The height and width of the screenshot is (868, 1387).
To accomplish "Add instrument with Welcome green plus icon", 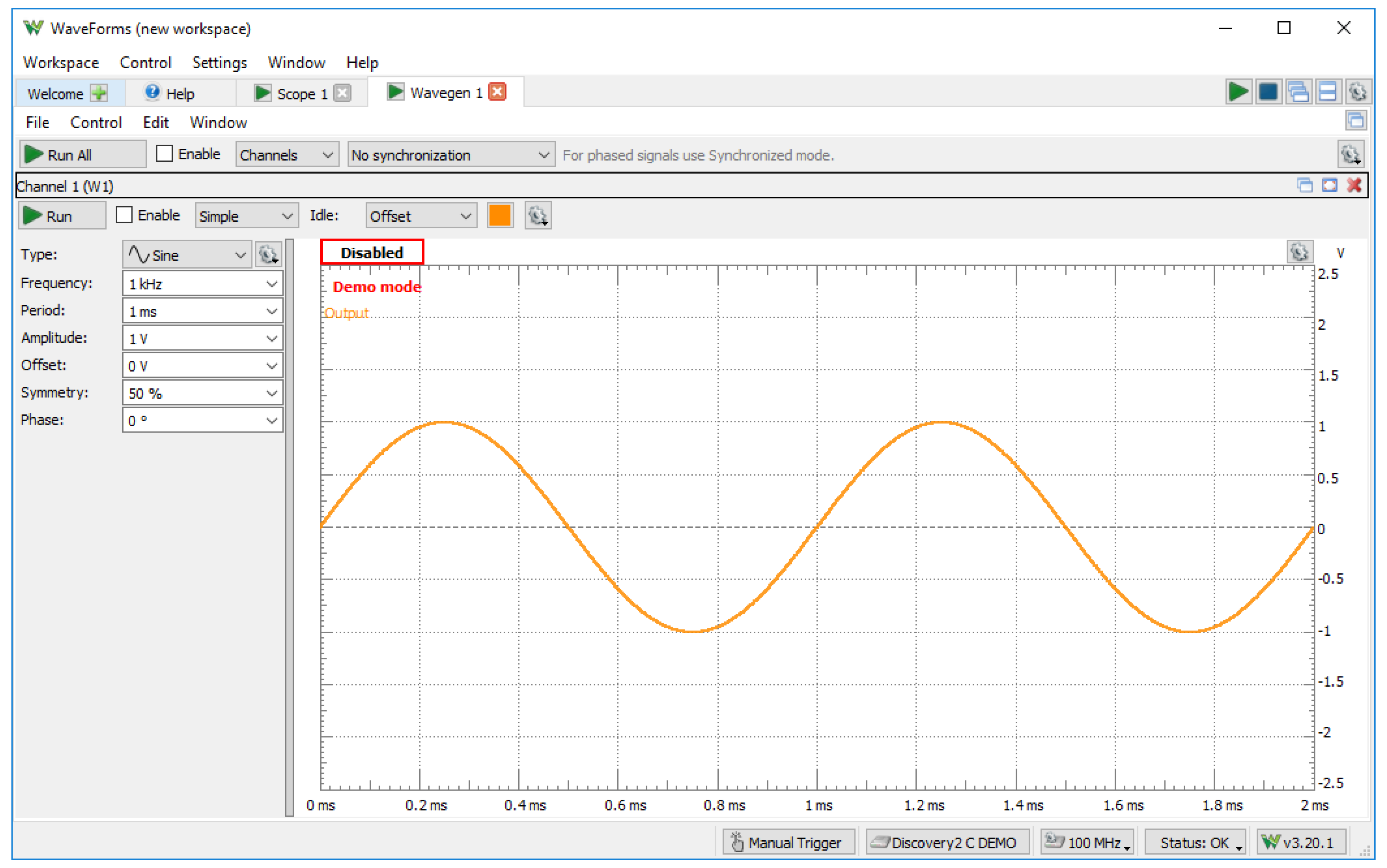I will pyautogui.click(x=99, y=93).
